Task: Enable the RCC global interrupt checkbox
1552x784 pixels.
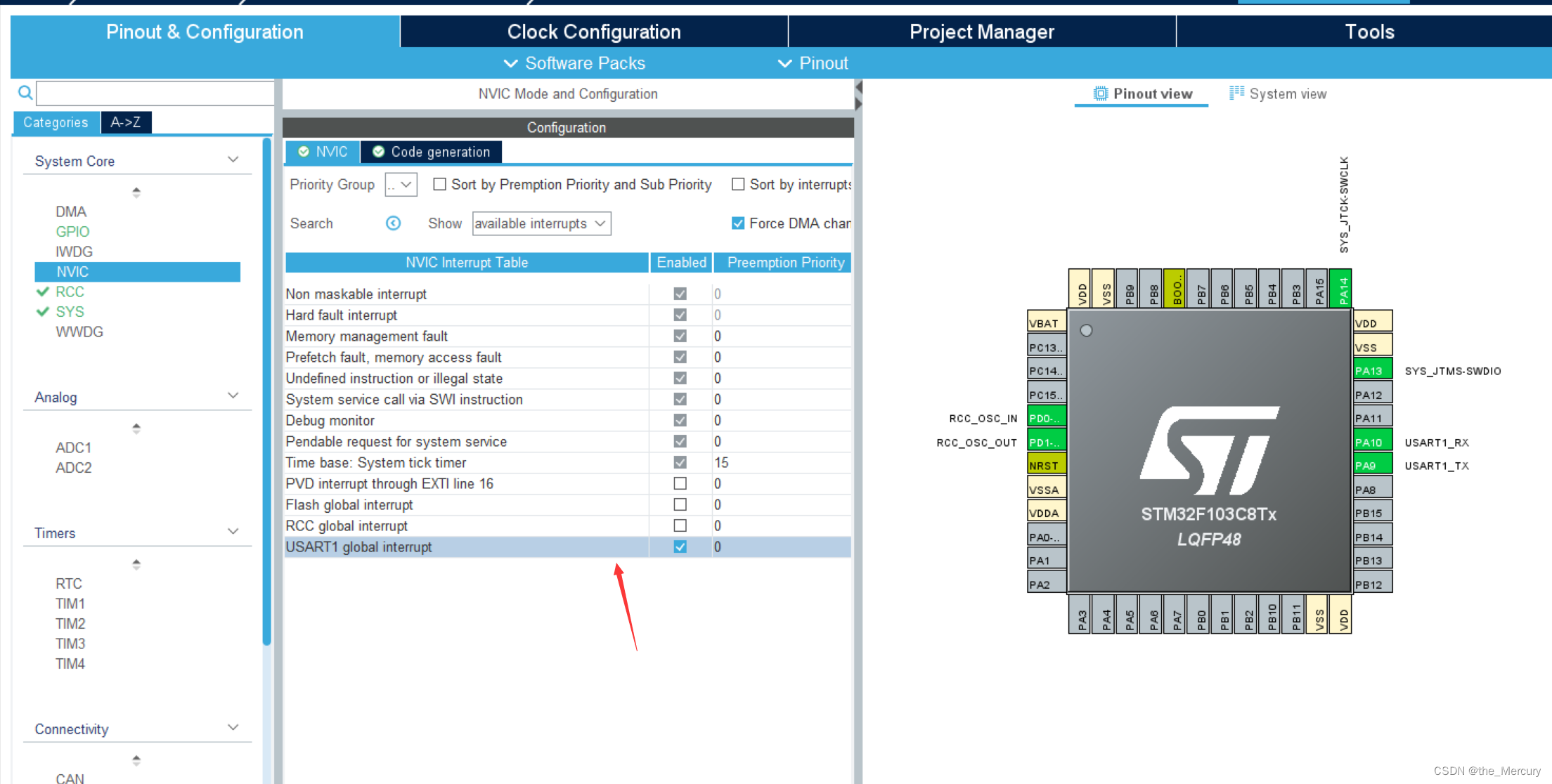Action: click(x=680, y=525)
